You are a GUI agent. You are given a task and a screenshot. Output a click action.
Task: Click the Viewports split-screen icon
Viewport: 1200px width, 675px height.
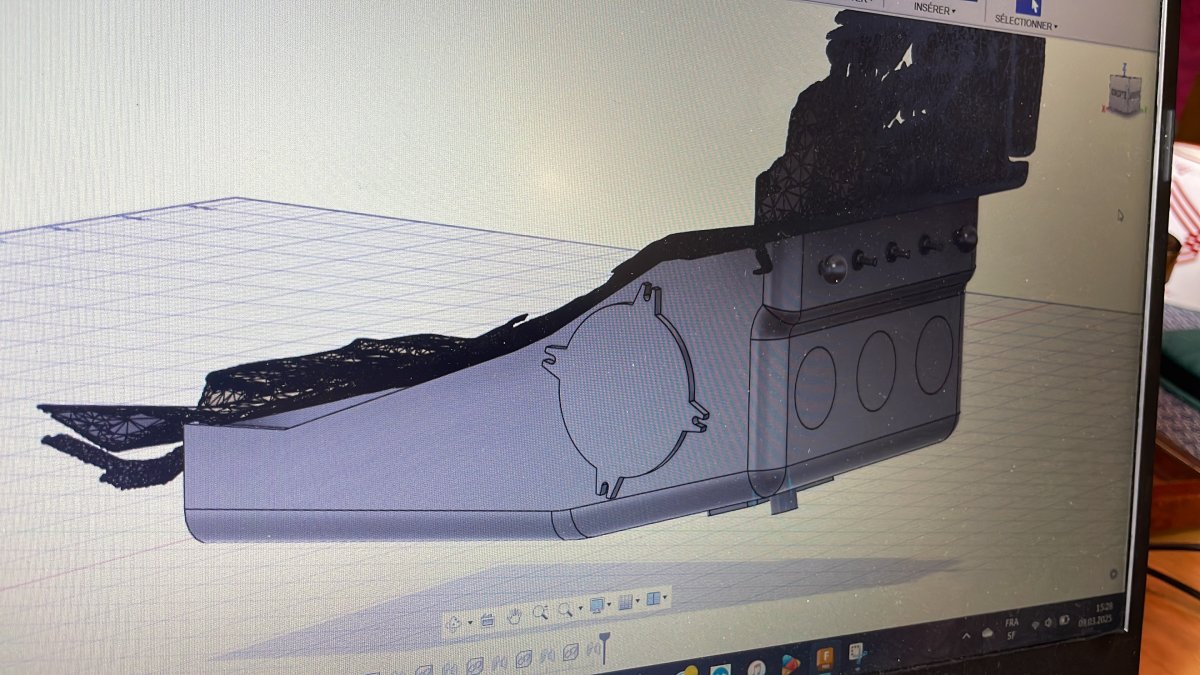(x=653, y=599)
